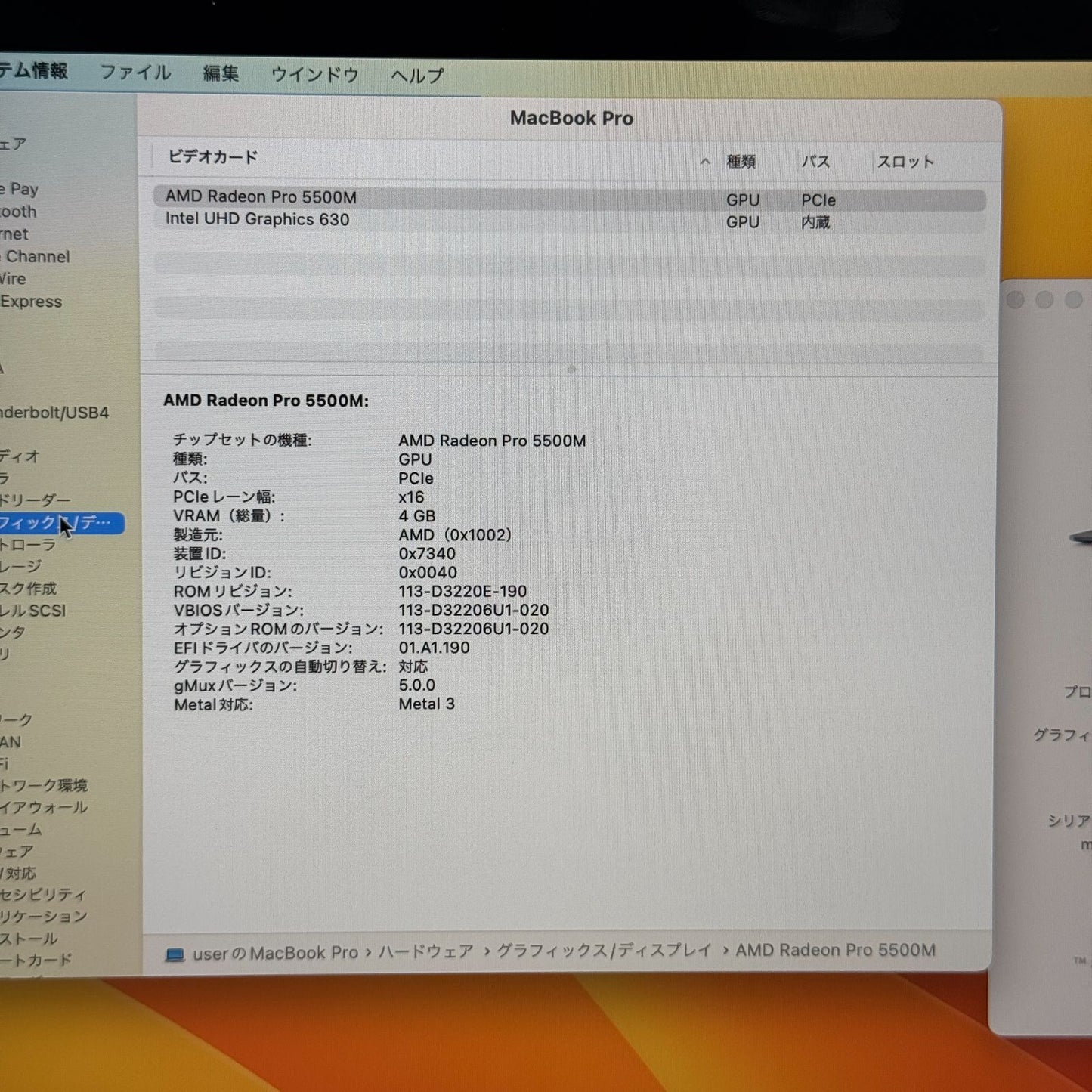
Task: Click the close button of the right background window
Action: point(1016,301)
